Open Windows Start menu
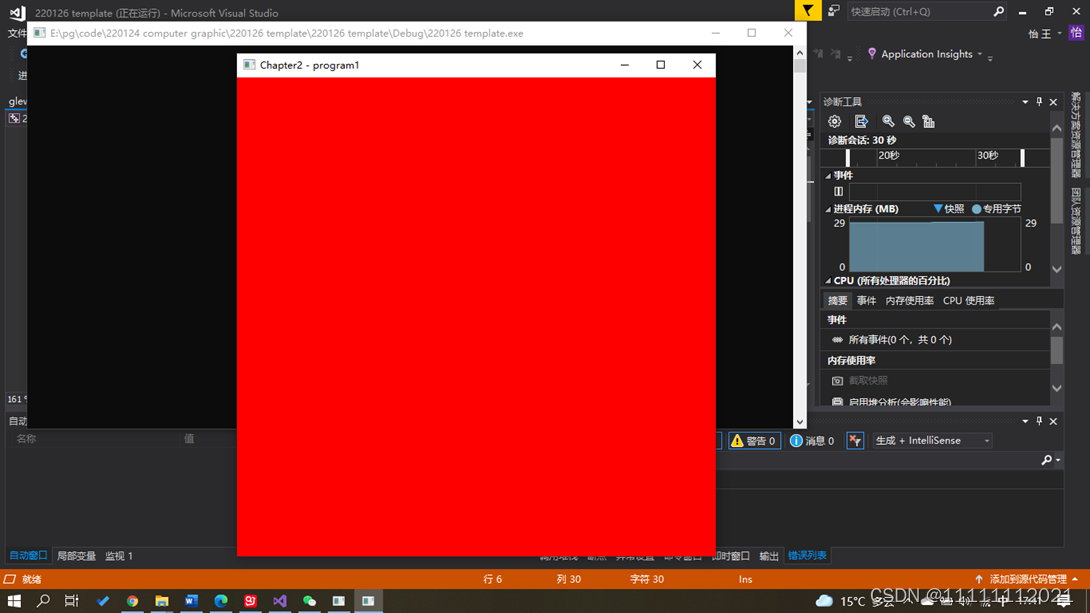The width and height of the screenshot is (1090, 613). pyautogui.click(x=14, y=600)
